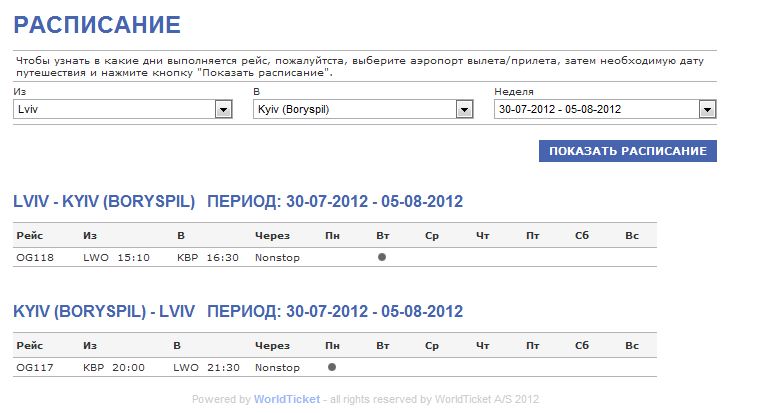776x413 pixels.
Task: Click the KYIV (BORYSPIL) - LVIV section heading
Action: click(104, 311)
